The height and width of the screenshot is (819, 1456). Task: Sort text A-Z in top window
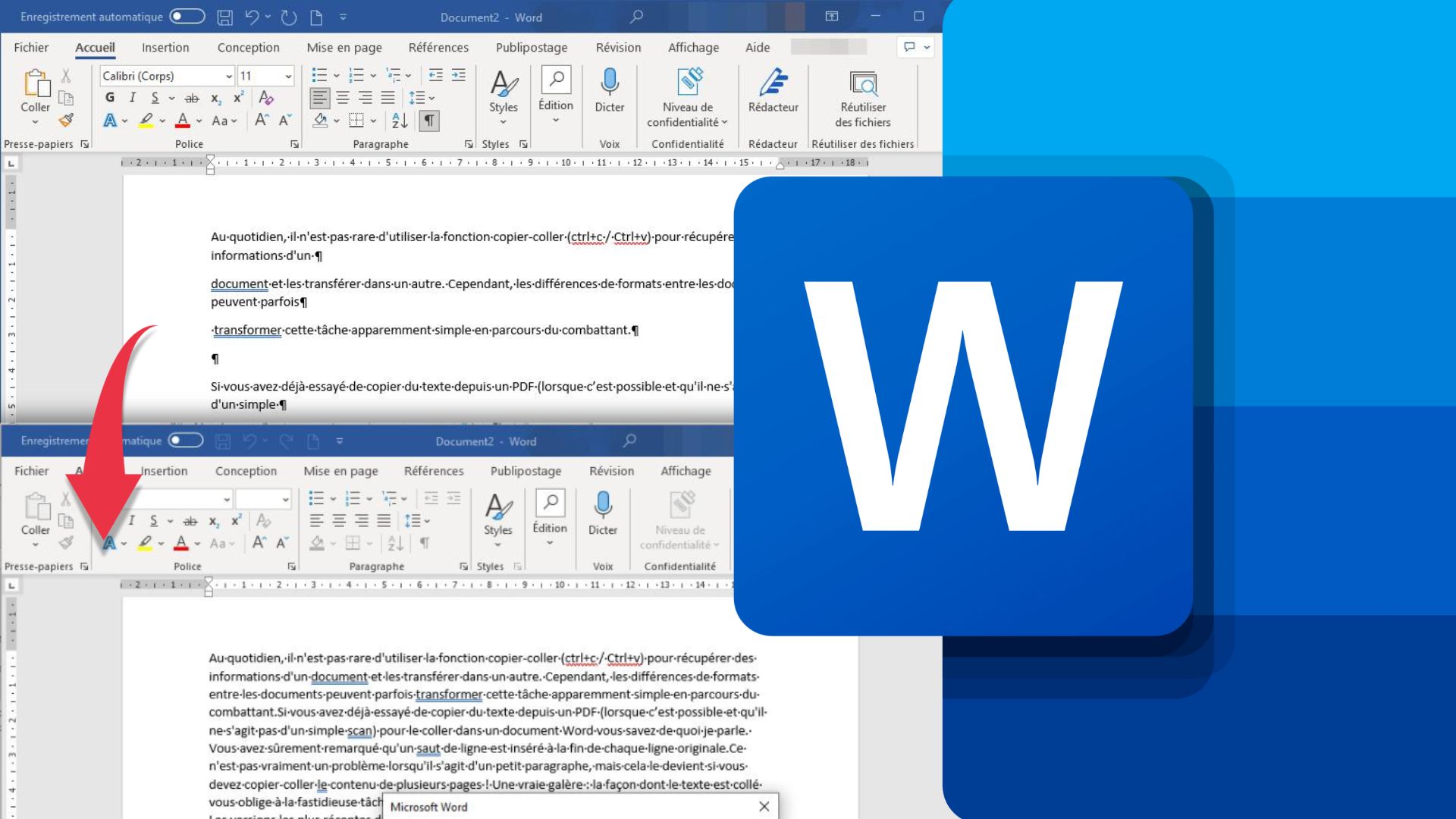(400, 121)
